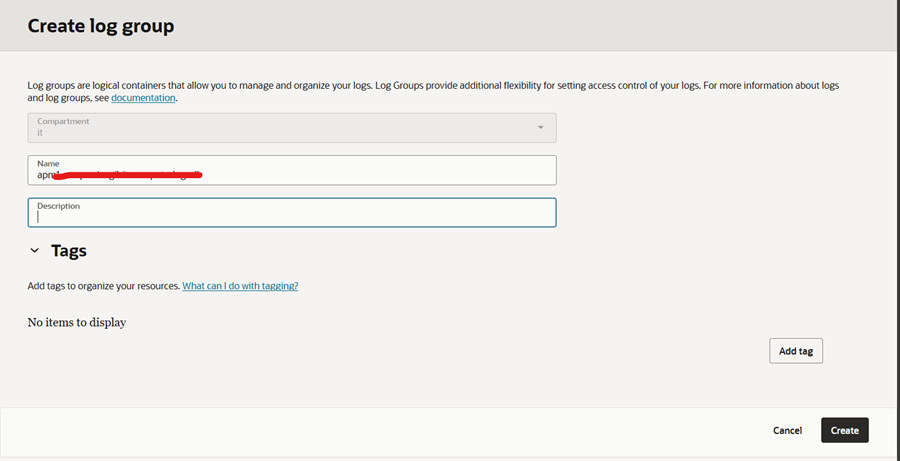This screenshot has width=900, height=461.
Task: Open the documentation link
Action: [x=143, y=98]
